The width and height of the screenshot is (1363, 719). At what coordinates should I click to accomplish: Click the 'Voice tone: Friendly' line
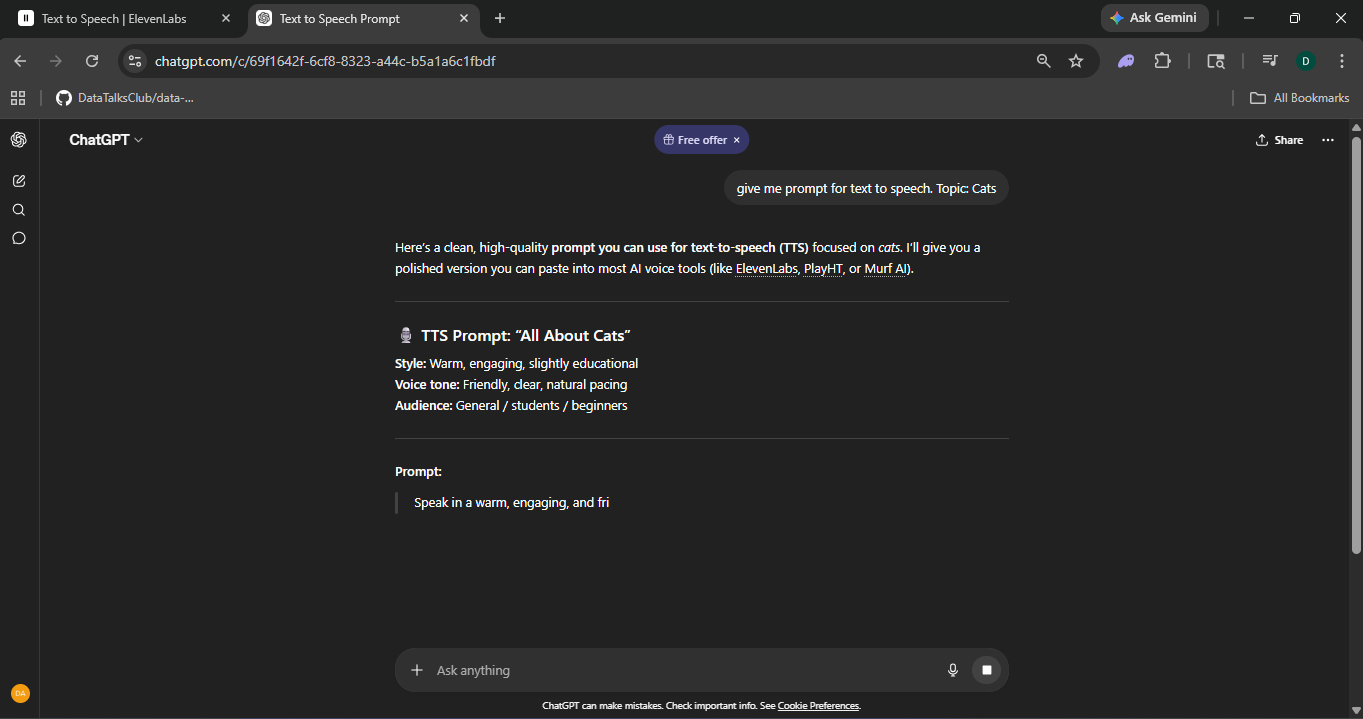[511, 385]
